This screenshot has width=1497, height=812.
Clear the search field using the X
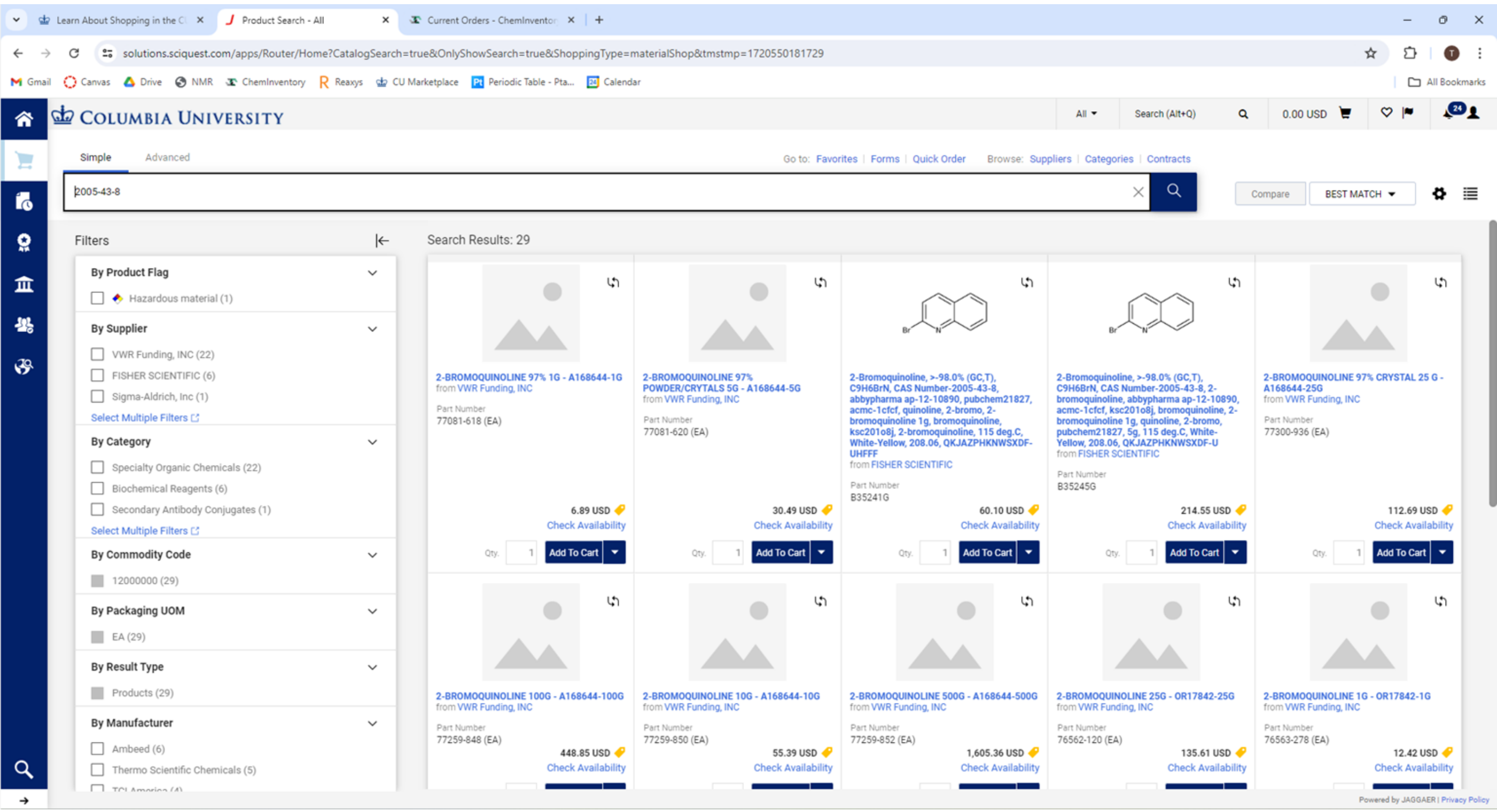tap(1138, 192)
